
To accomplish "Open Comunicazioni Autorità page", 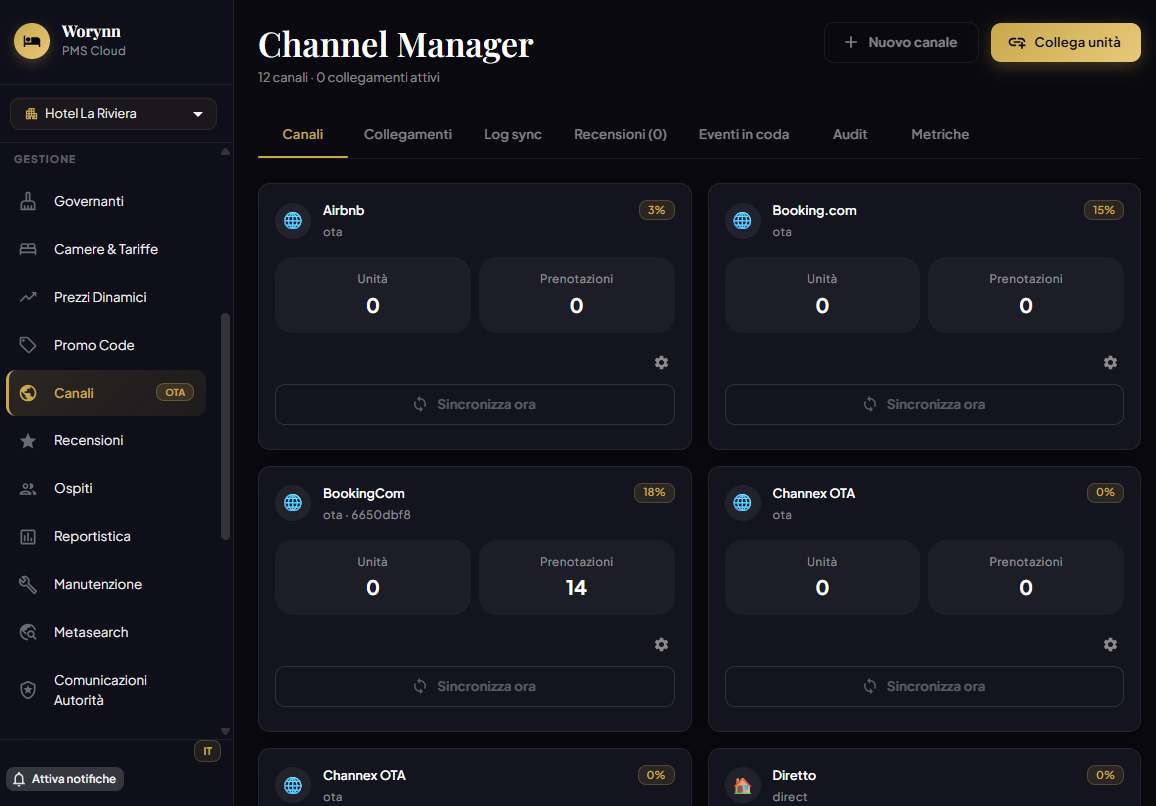I will [107, 690].
